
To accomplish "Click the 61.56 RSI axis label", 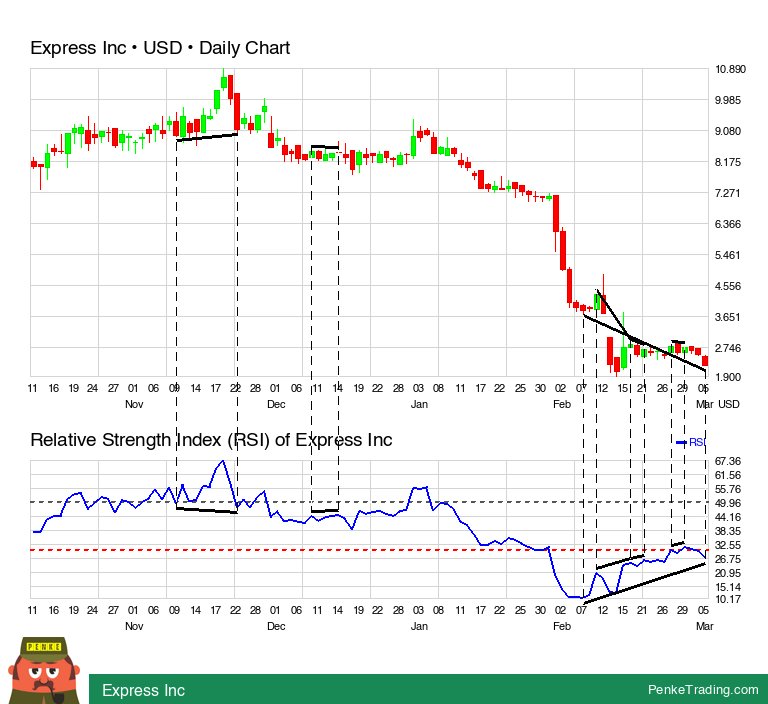I will tap(728, 475).
